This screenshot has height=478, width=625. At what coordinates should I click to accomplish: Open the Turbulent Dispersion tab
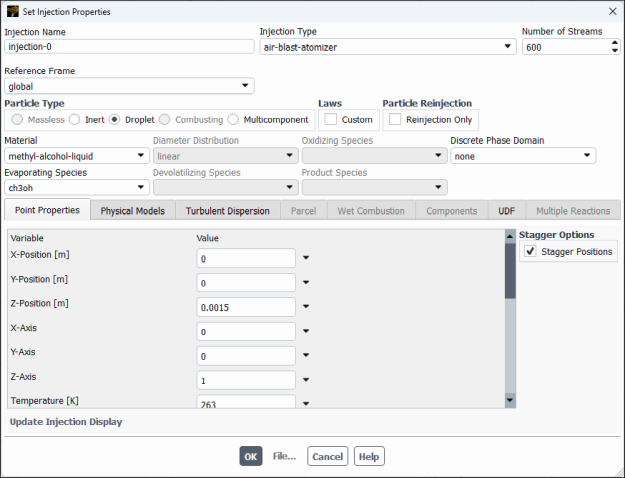[227, 211]
